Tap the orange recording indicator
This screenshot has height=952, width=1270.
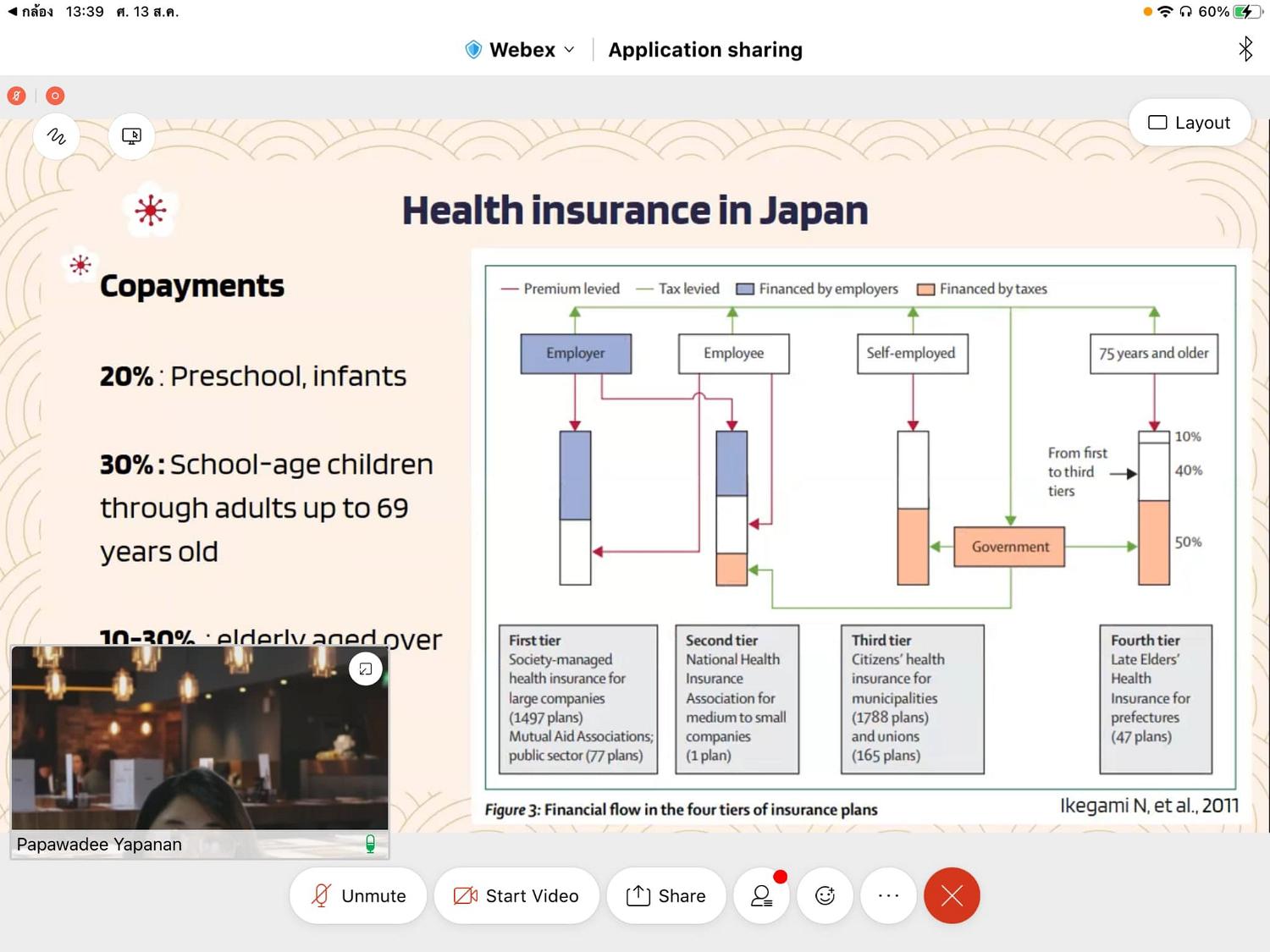point(55,96)
